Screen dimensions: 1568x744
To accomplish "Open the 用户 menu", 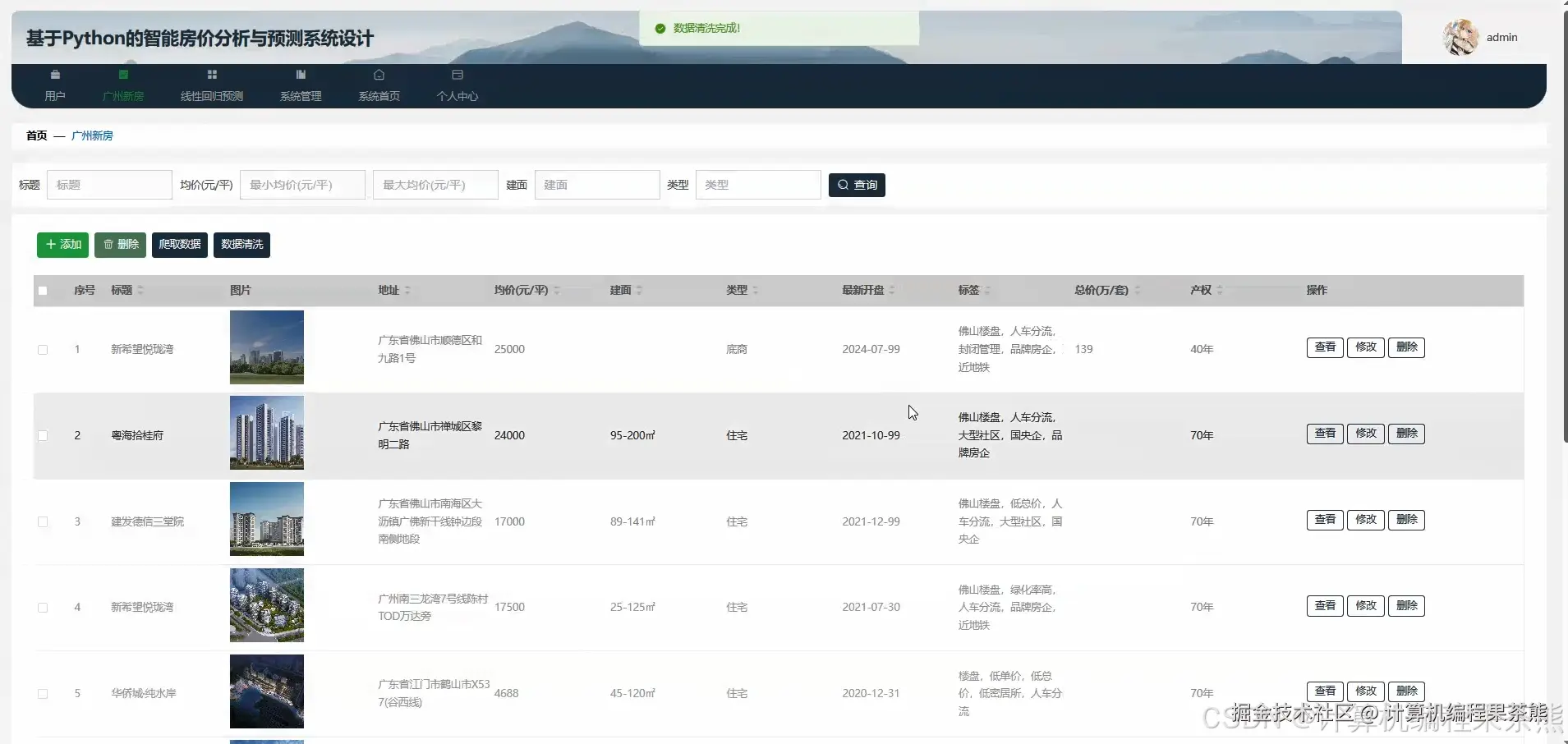I will pos(55,86).
